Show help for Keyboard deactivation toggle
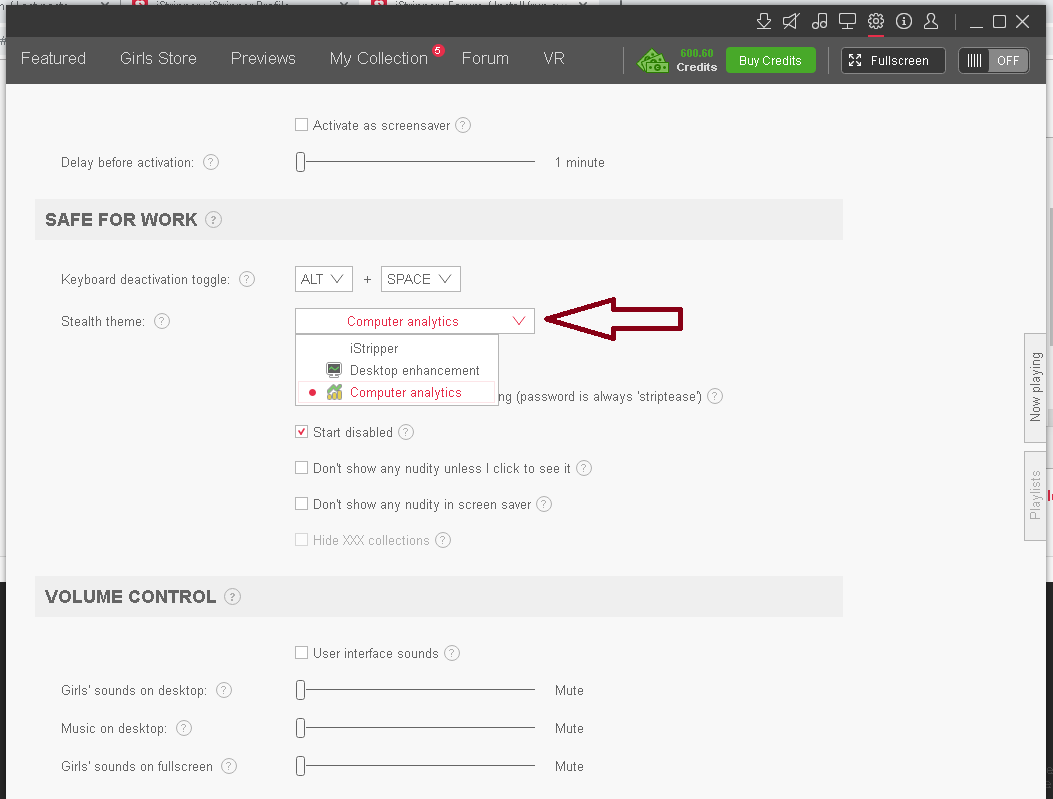The image size is (1053, 799). tap(247, 279)
